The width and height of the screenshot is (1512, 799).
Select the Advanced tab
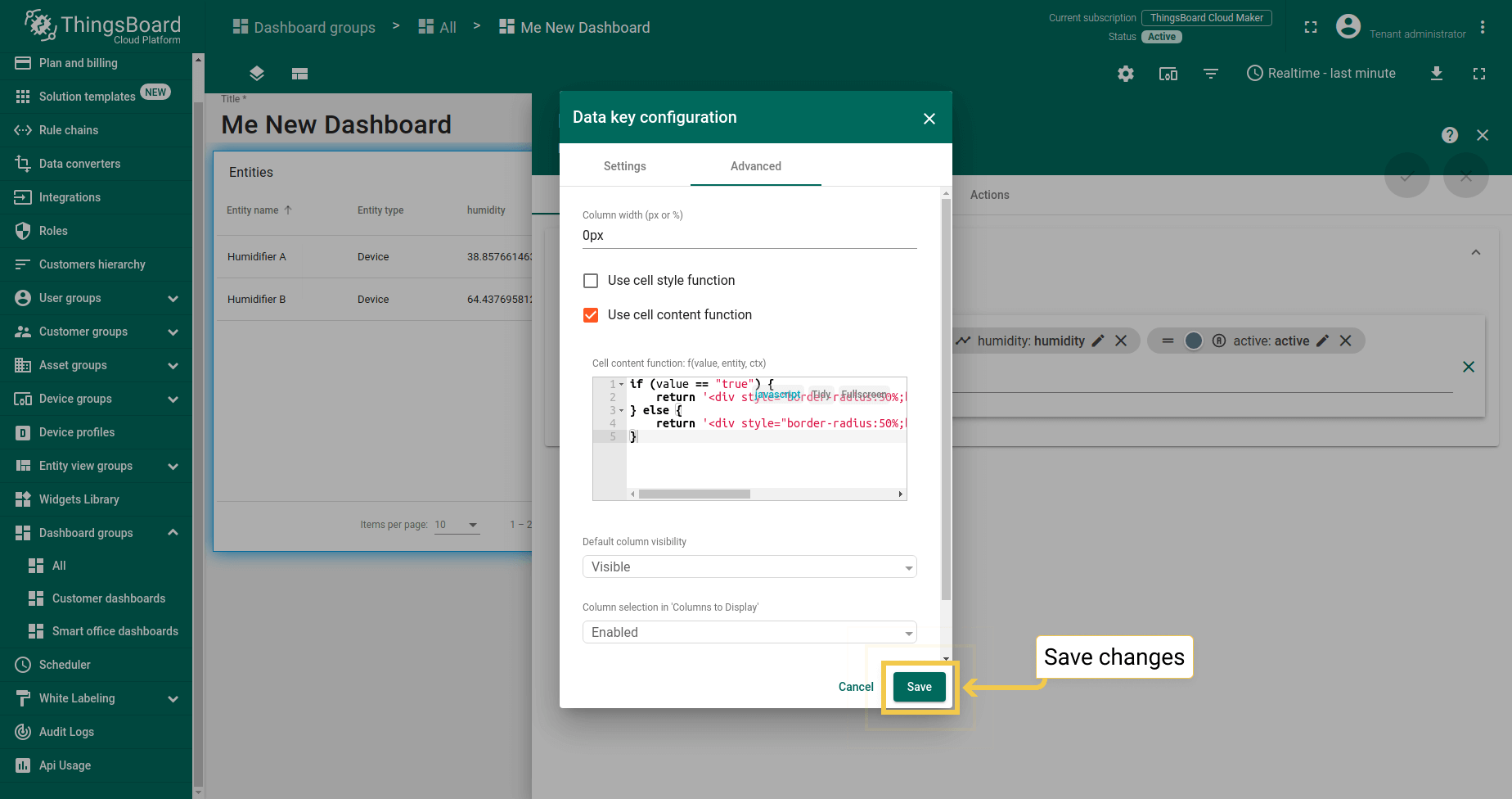pyautogui.click(x=756, y=166)
